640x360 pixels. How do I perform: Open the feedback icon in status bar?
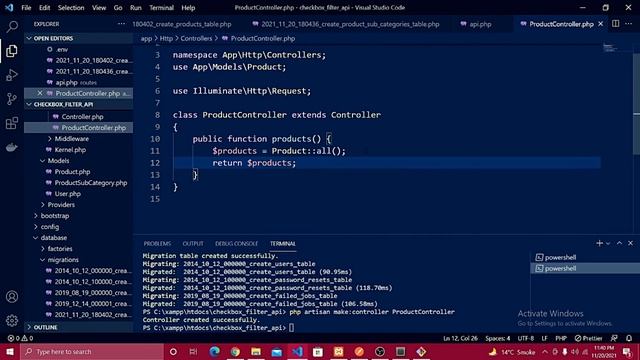(x=614, y=338)
